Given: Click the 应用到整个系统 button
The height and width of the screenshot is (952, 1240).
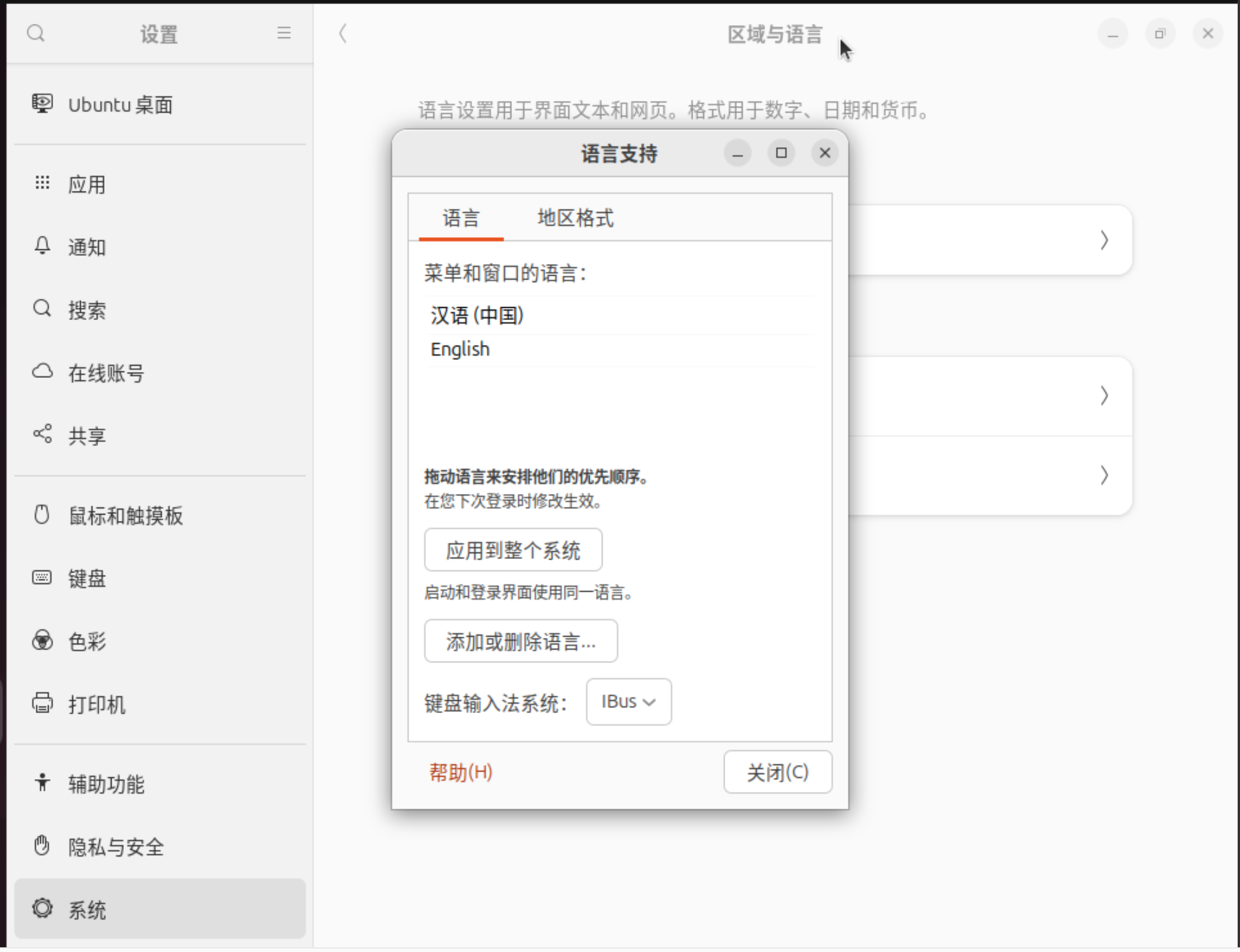Looking at the screenshot, I should coord(513,550).
